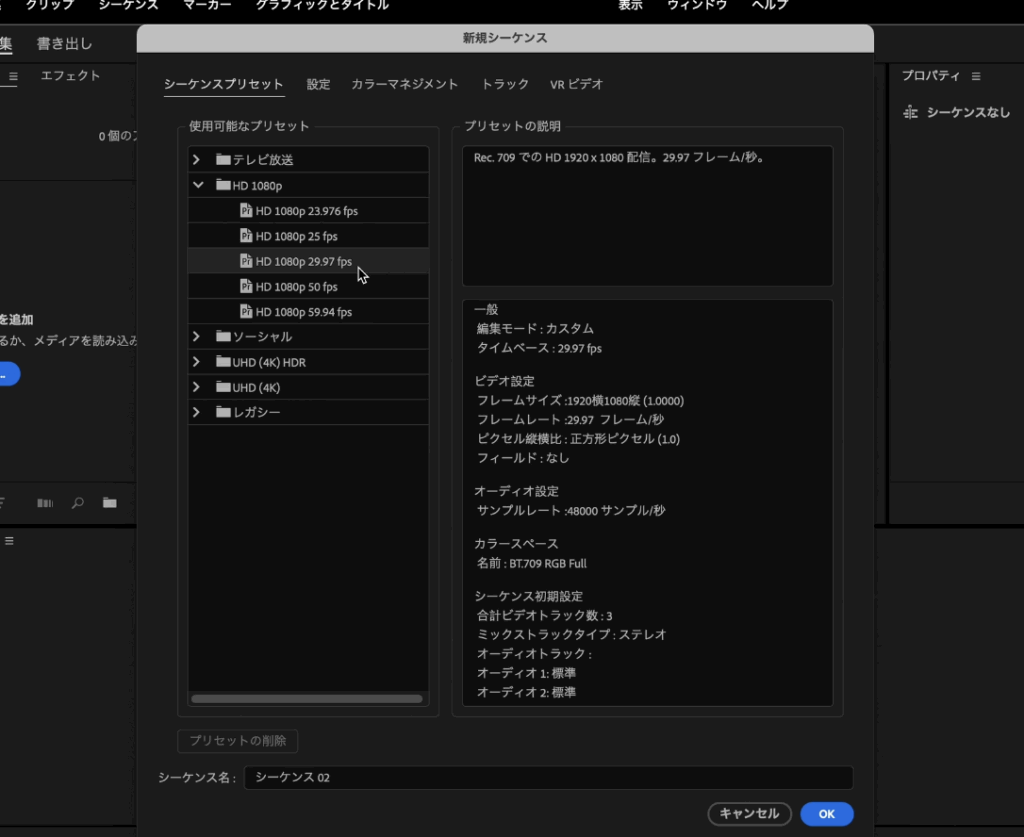Screen dimensions: 1024x837
Task: Click the キャンセル button
Action: (749, 814)
